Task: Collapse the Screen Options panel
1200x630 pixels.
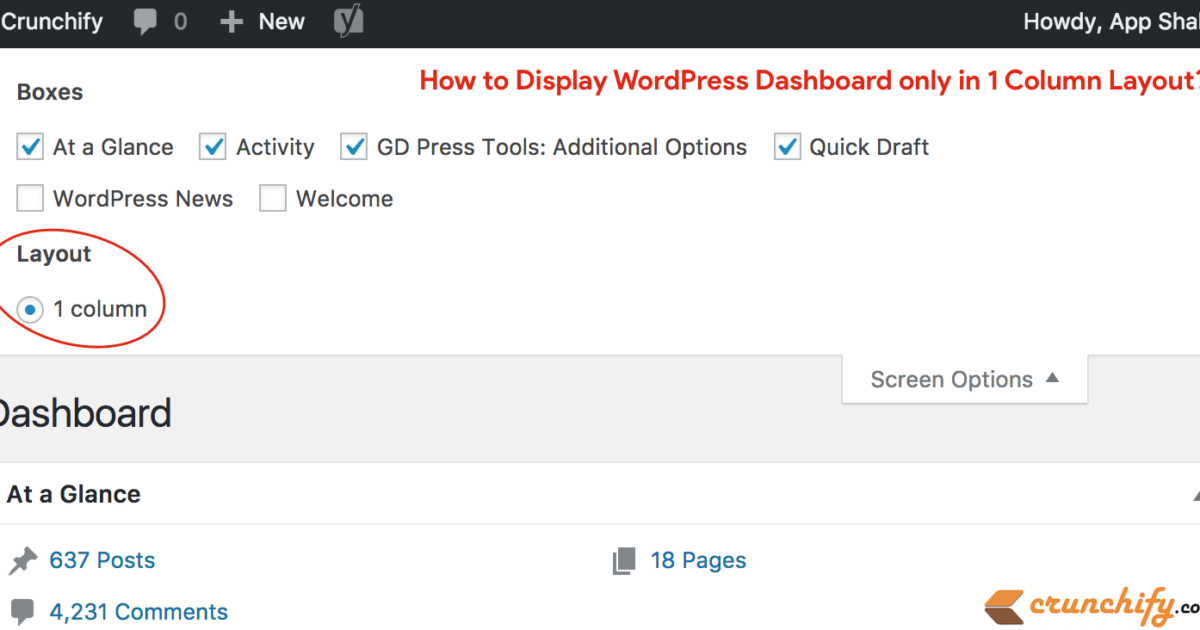Action: click(x=965, y=380)
